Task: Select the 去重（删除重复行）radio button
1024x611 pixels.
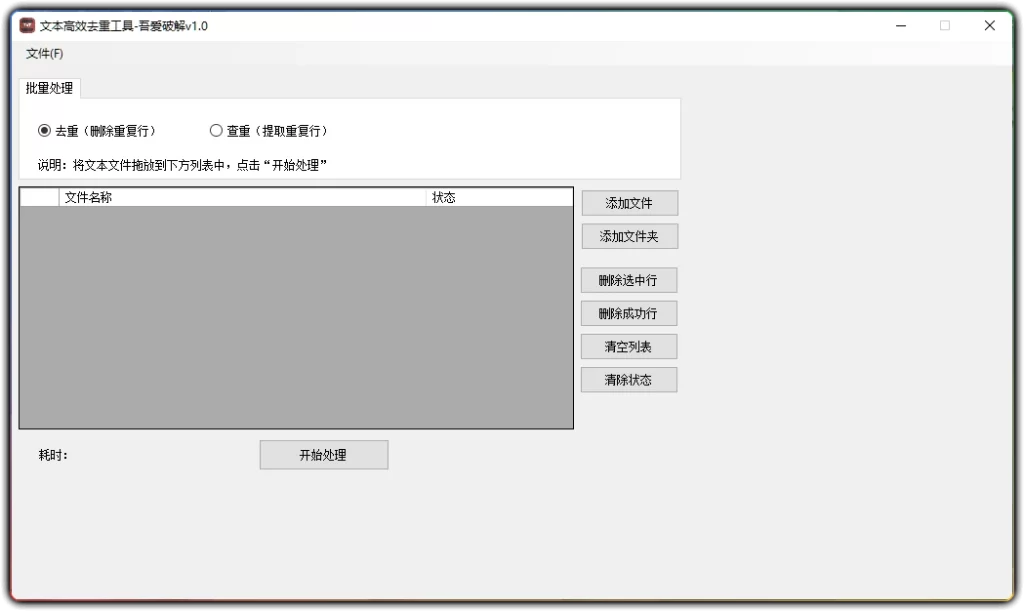Action: 42,130
